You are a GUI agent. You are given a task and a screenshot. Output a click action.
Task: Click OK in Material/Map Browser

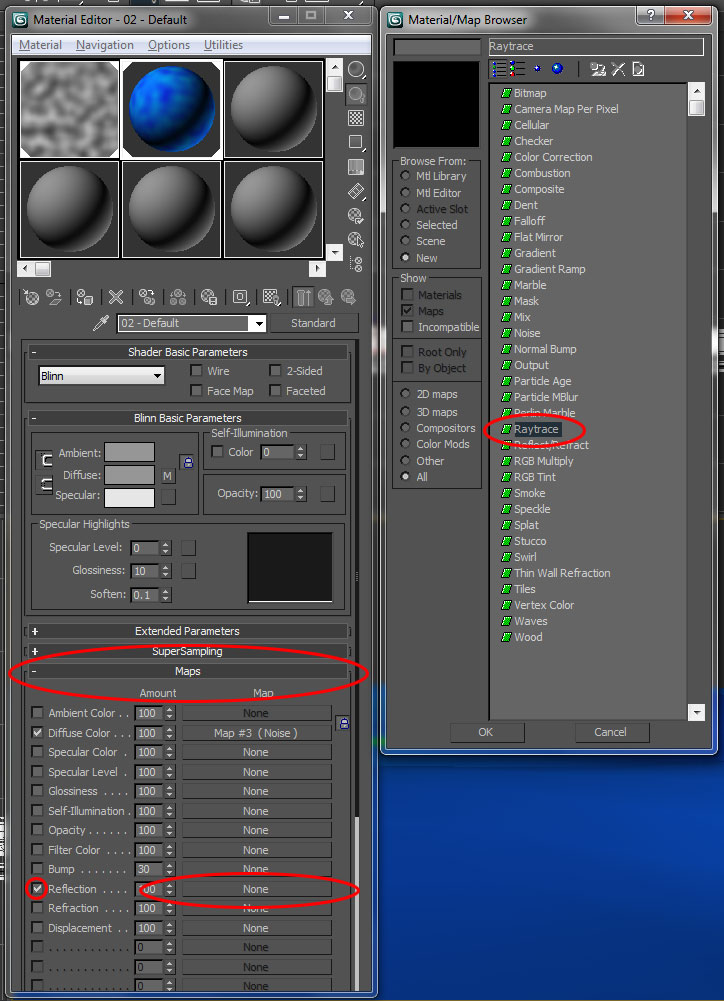tap(486, 732)
